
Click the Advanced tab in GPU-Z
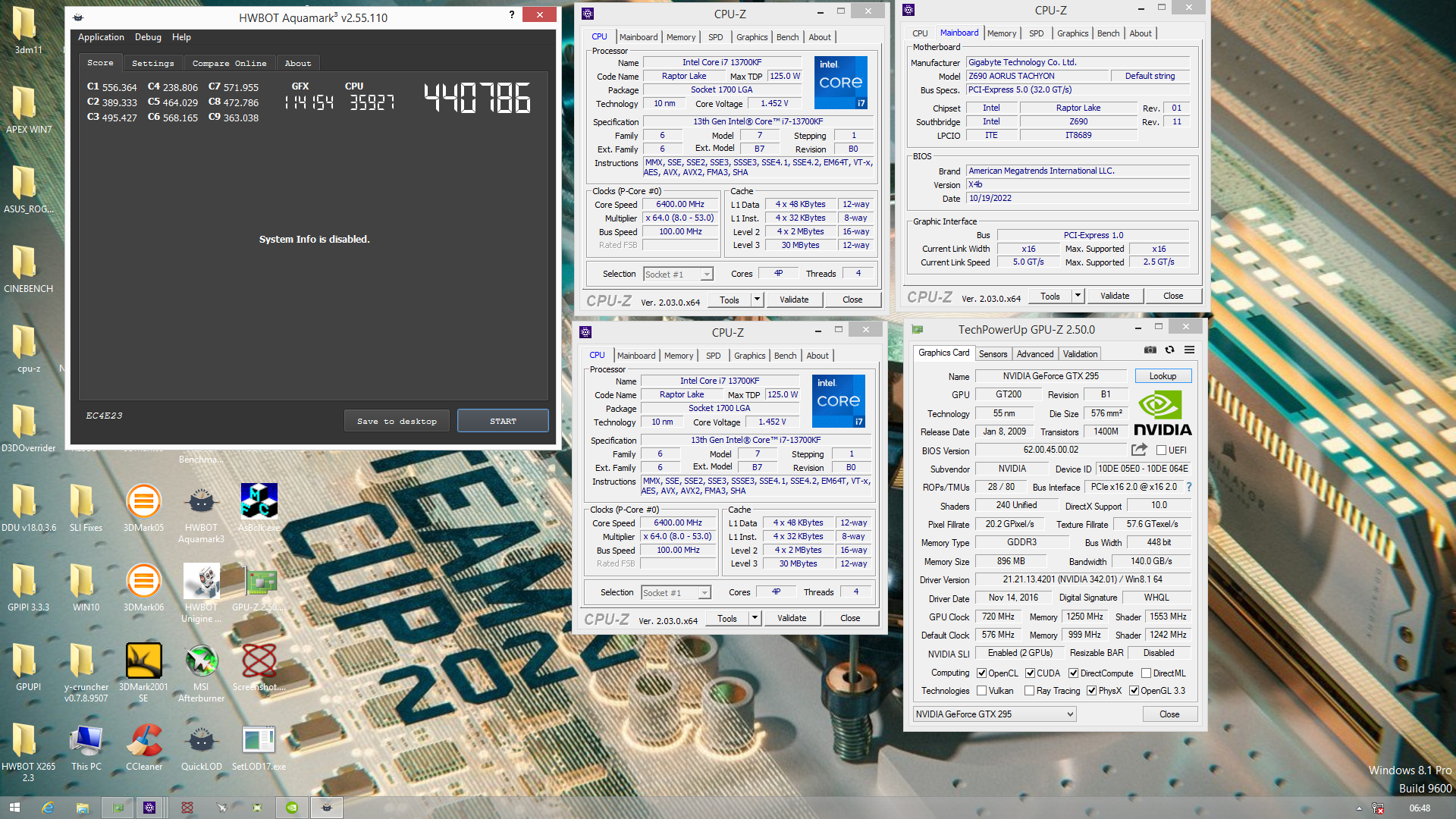click(1034, 354)
